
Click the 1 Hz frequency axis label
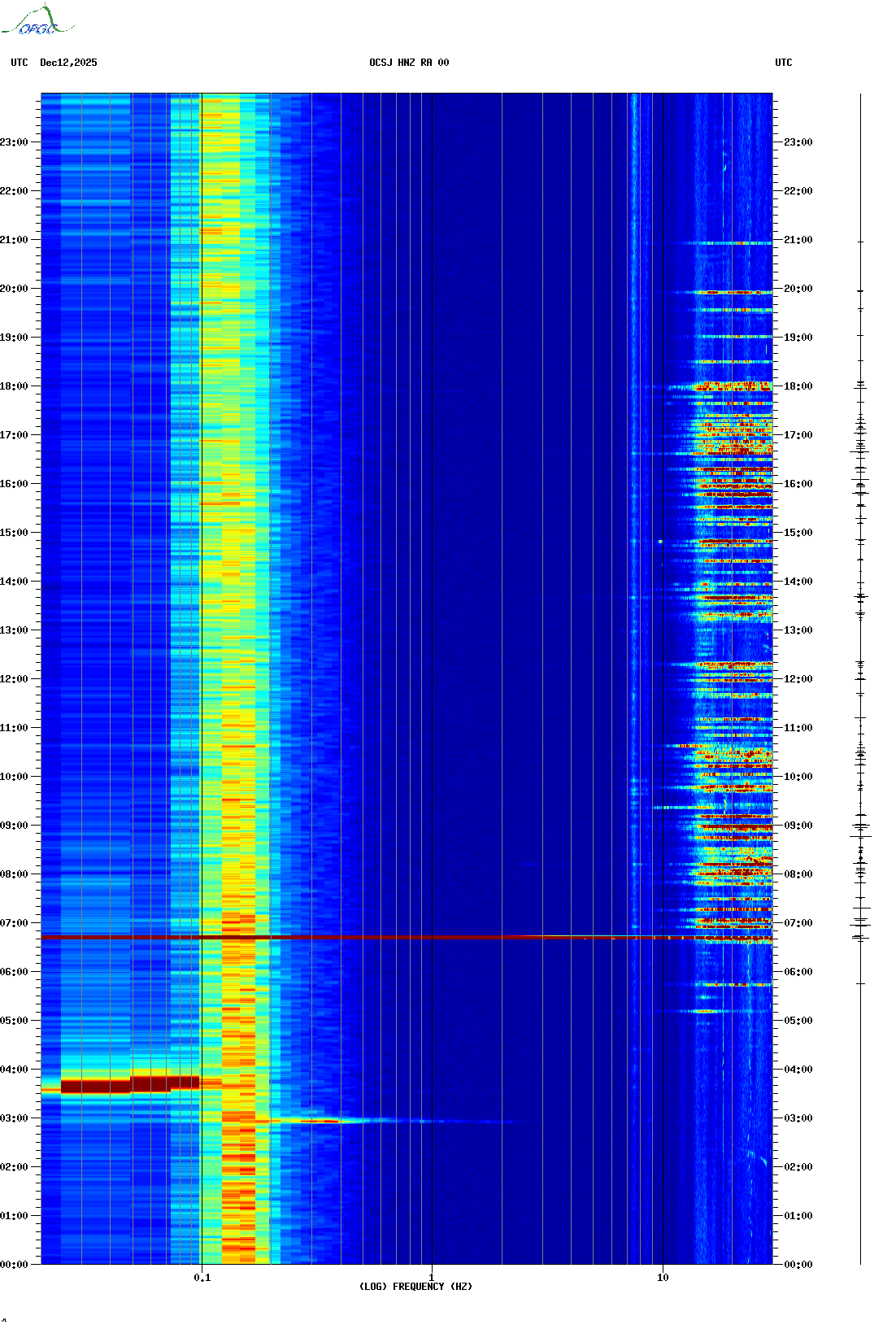pyautogui.click(x=431, y=1277)
